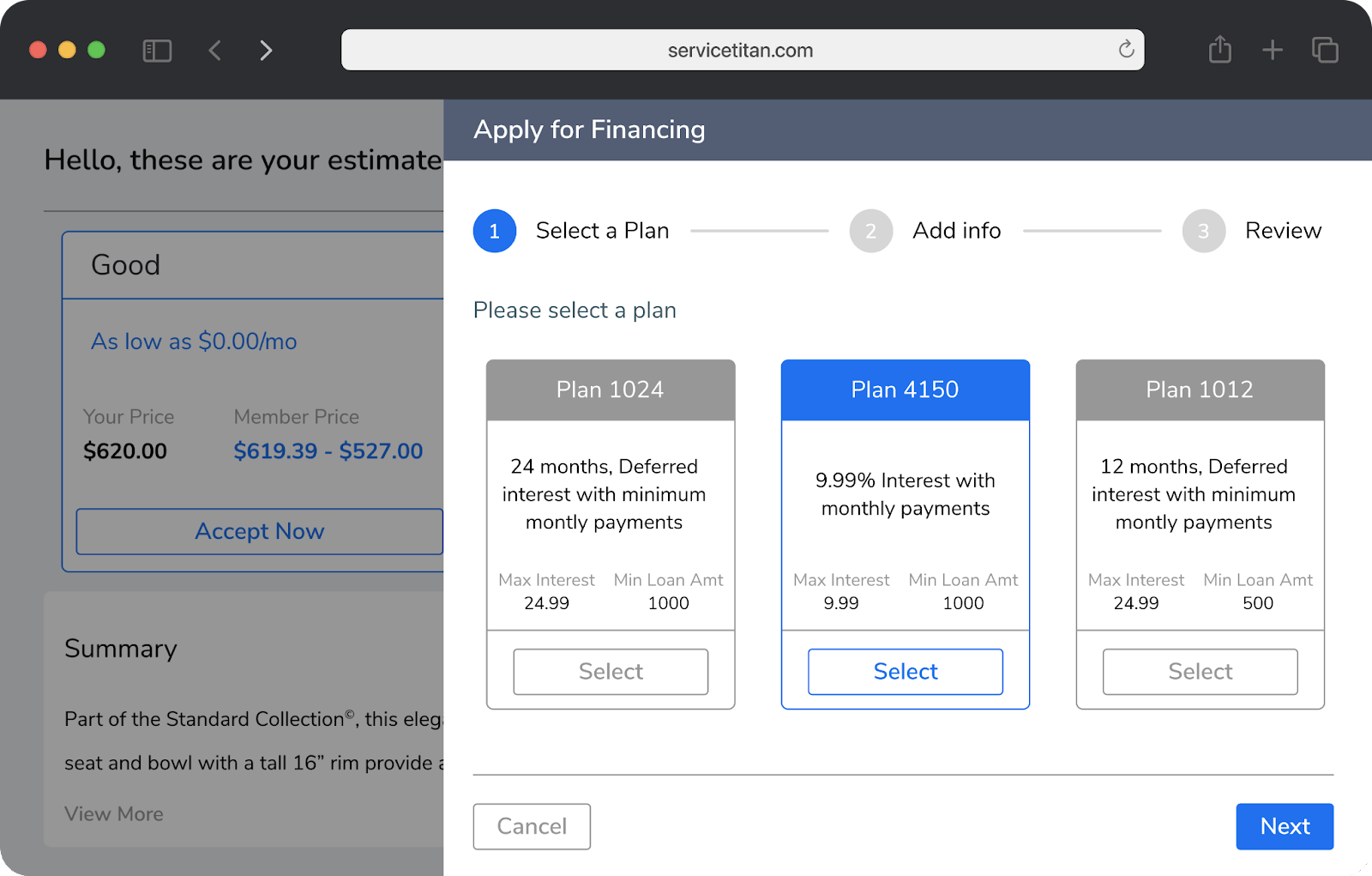Image resolution: width=1372 pixels, height=876 pixels.
Task: Jump to the Add info step
Action: pyautogui.click(x=871, y=230)
